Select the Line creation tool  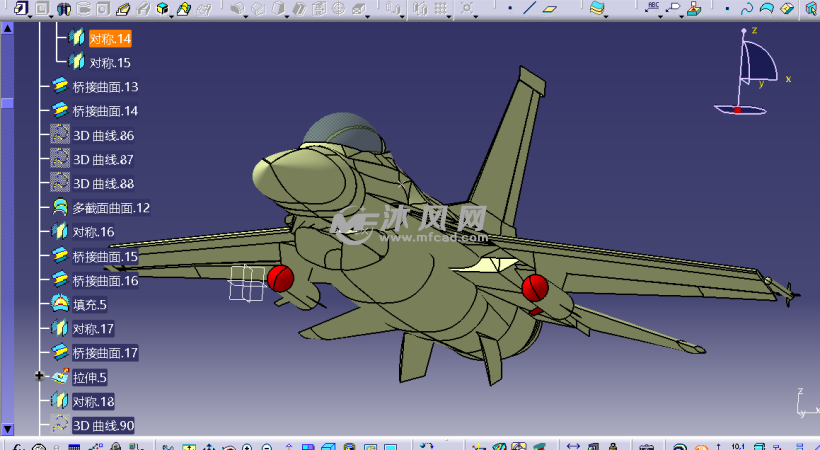click(530, 8)
